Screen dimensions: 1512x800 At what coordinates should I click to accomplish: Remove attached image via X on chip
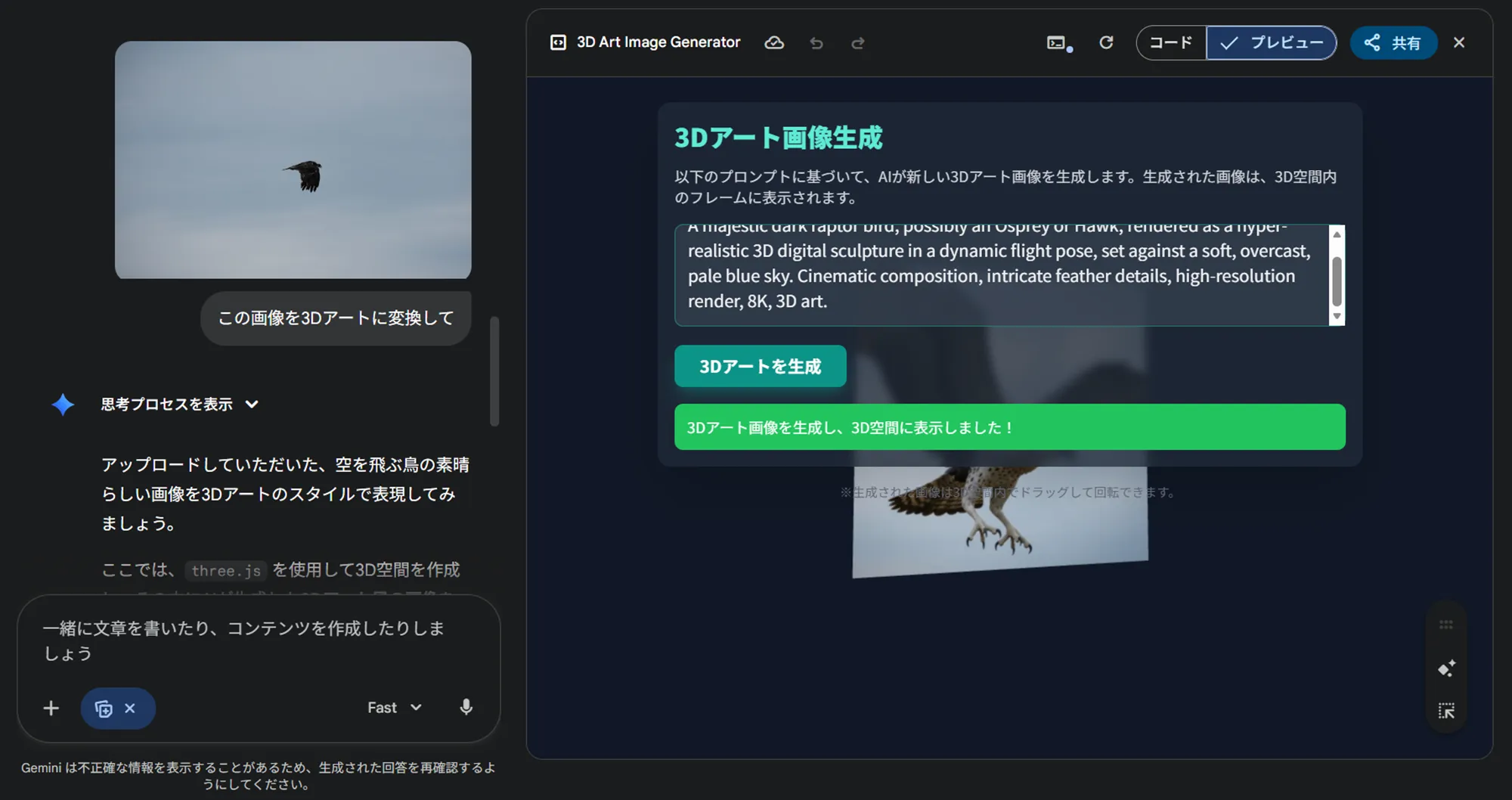pos(129,708)
